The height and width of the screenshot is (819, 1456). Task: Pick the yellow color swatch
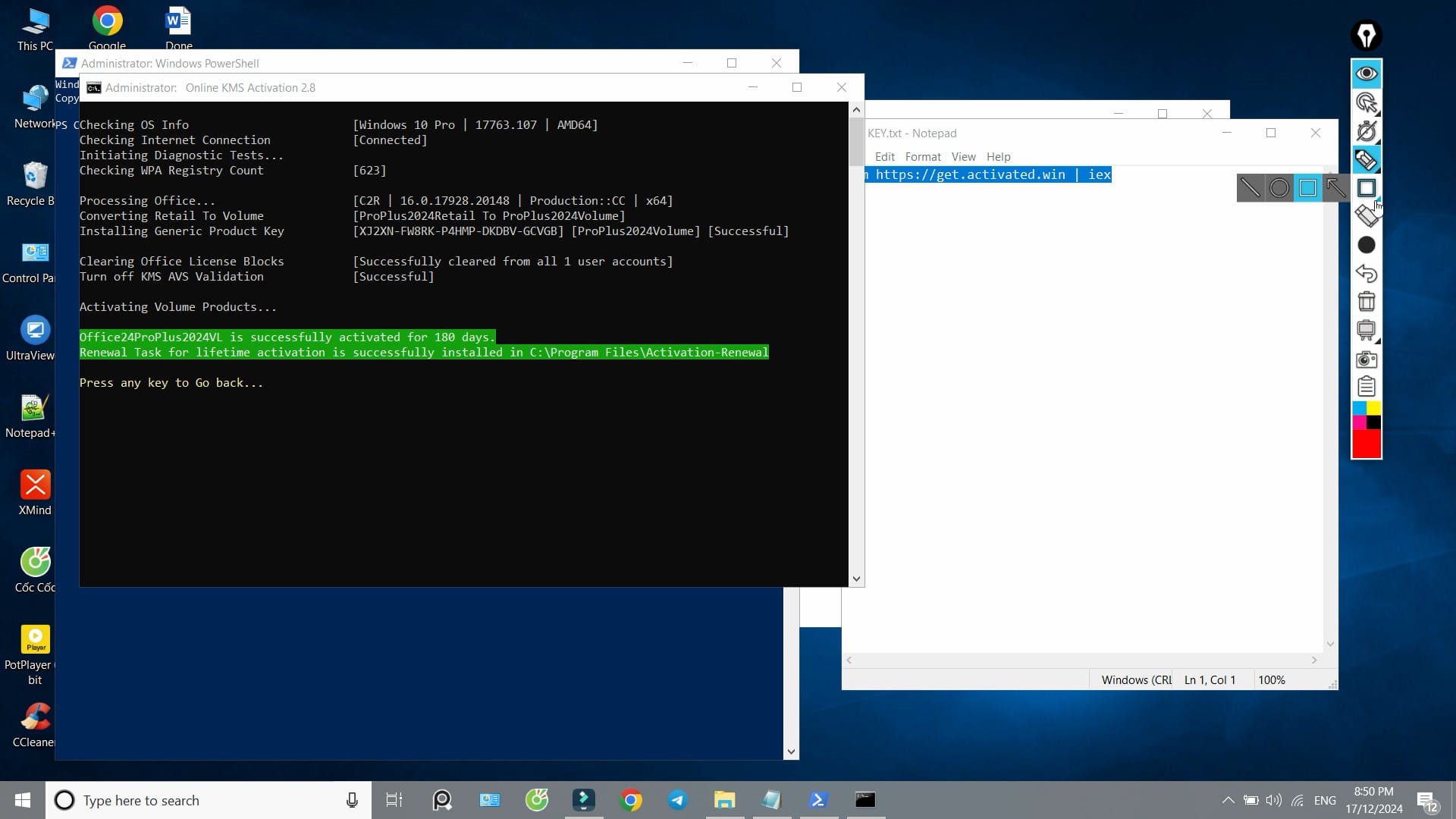pyautogui.click(x=1373, y=408)
